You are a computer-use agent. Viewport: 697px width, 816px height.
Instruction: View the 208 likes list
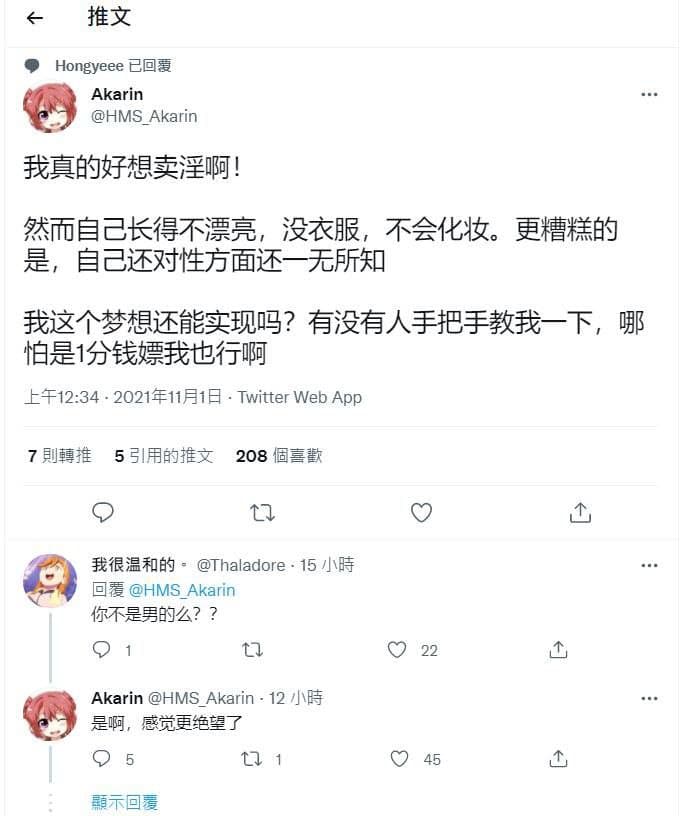pyautogui.click(x=279, y=456)
